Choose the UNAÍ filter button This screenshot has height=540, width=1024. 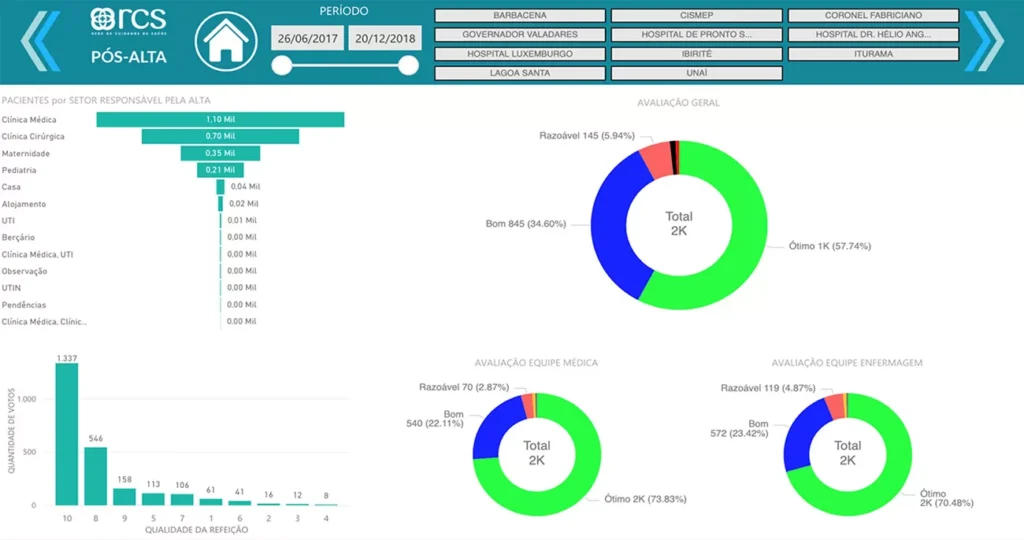(696, 73)
